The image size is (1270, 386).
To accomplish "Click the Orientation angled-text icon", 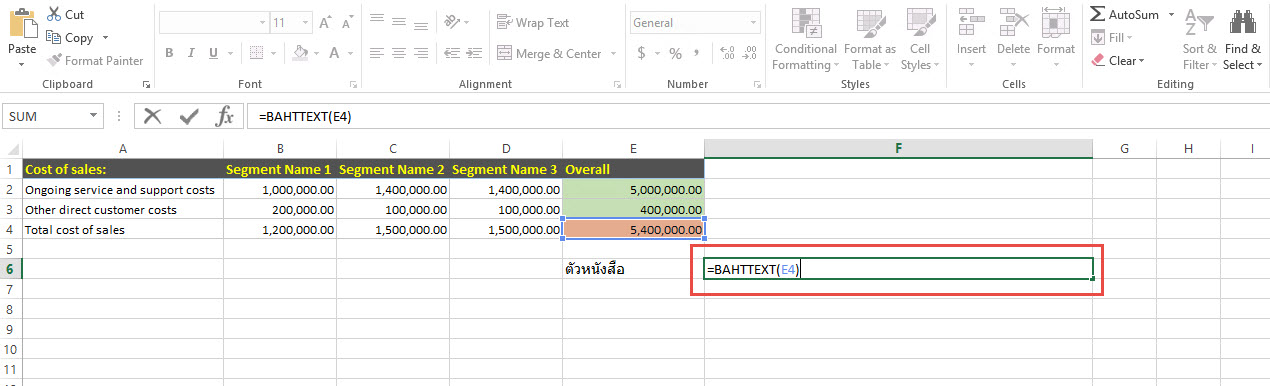I will click(x=453, y=22).
